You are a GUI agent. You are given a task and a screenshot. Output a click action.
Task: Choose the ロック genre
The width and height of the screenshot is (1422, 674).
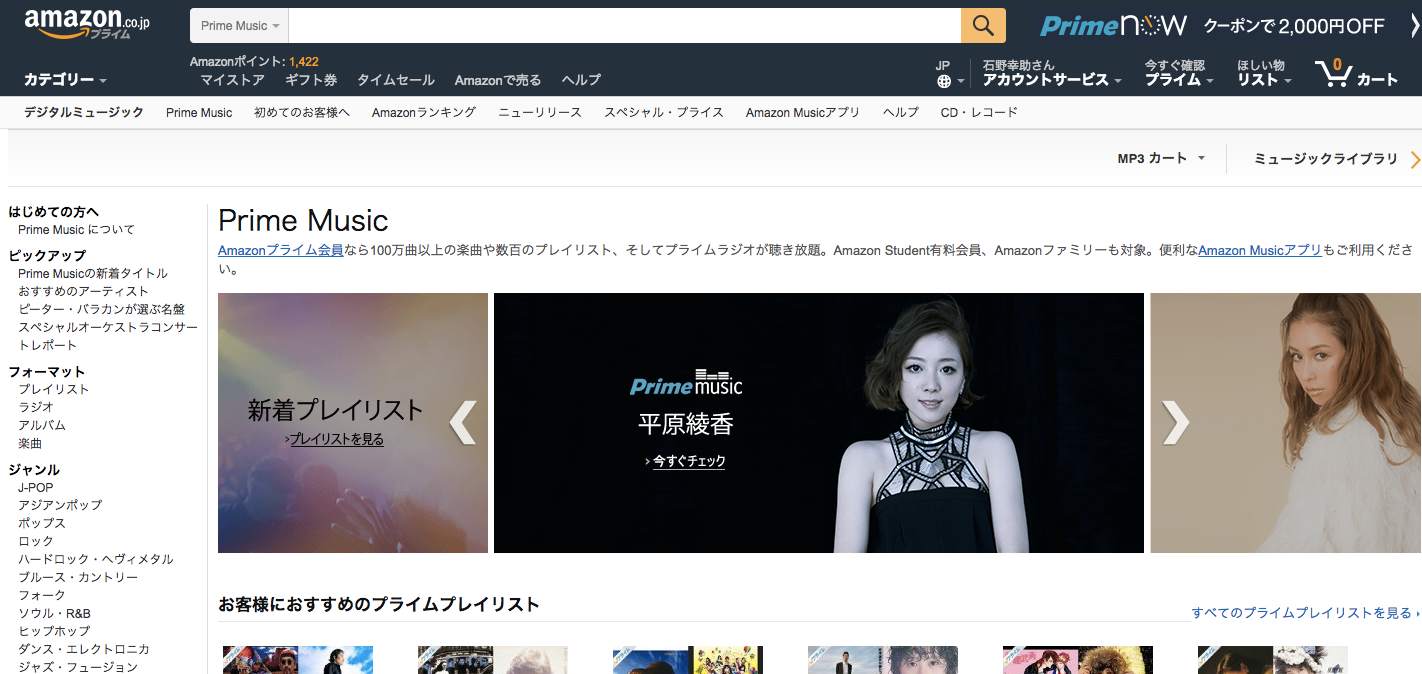[x=36, y=541]
